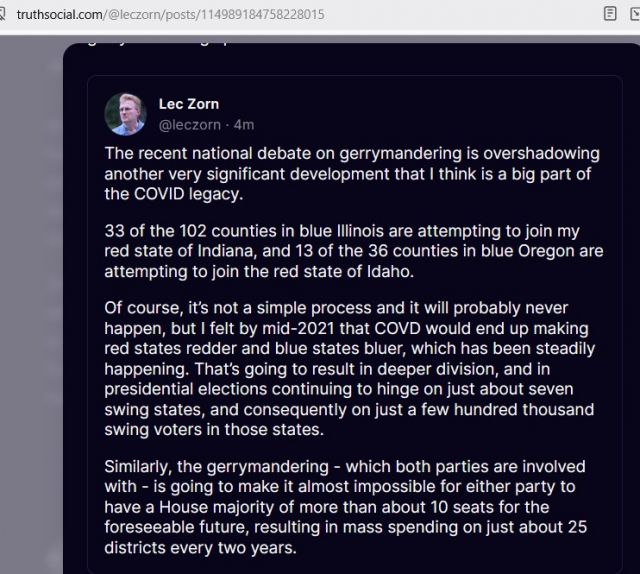
Task: Click the grey page background beside the post
Action: pos(31,286)
